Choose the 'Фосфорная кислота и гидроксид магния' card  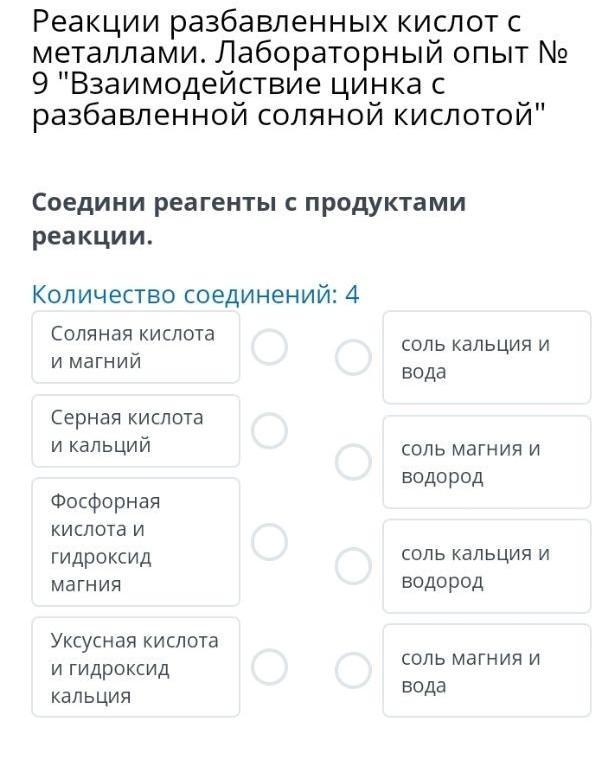pos(135,542)
